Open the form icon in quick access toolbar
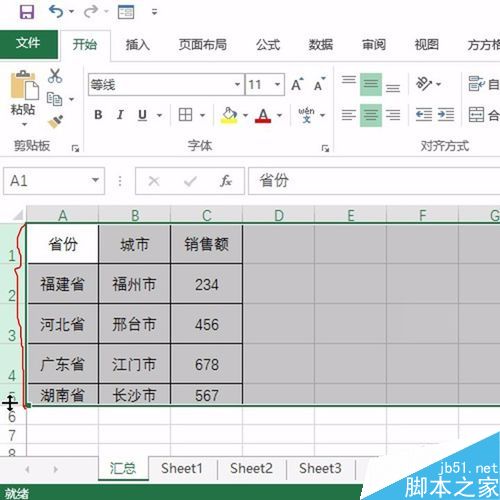Viewport: 500px width, 500px height. [x=126, y=12]
